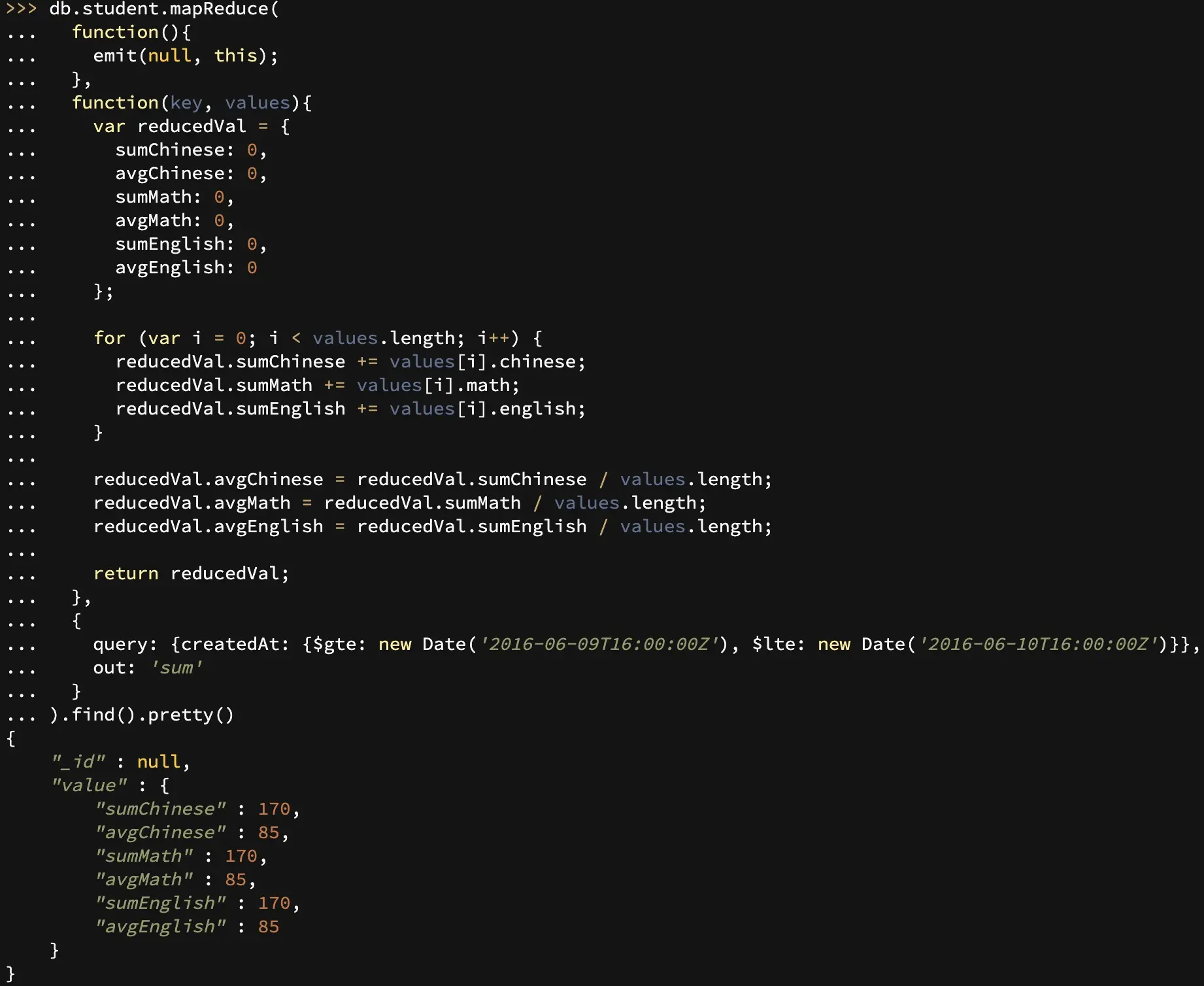Click the "sumChinese" : 170 result
Viewport: 1204px width, 986px height.
click(x=197, y=809)
